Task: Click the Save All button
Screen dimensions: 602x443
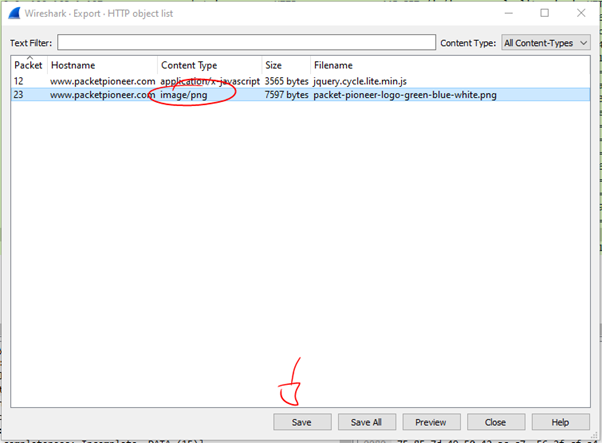Action: (x=367, y=422)
